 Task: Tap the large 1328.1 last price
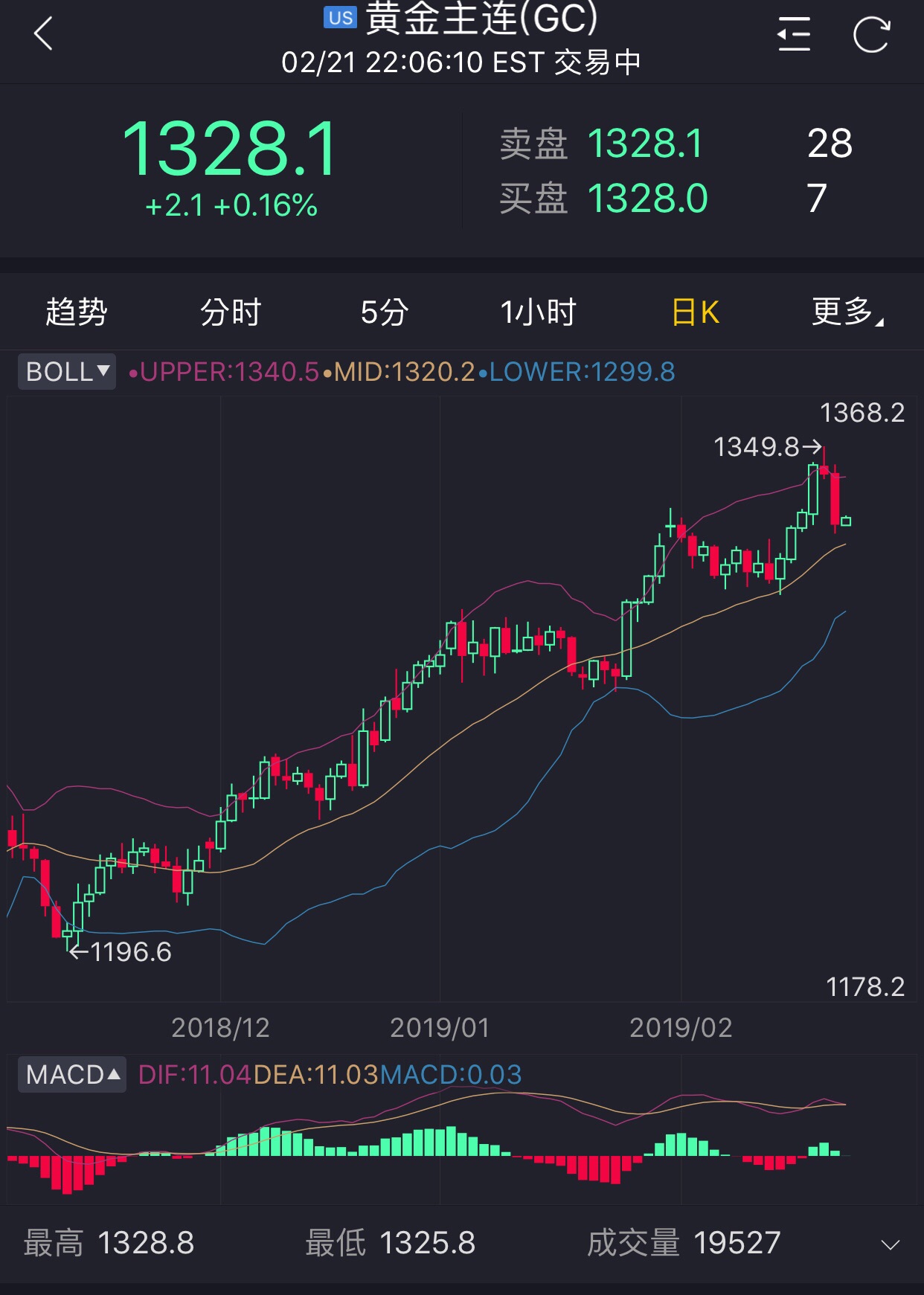[x=230, y=150]
